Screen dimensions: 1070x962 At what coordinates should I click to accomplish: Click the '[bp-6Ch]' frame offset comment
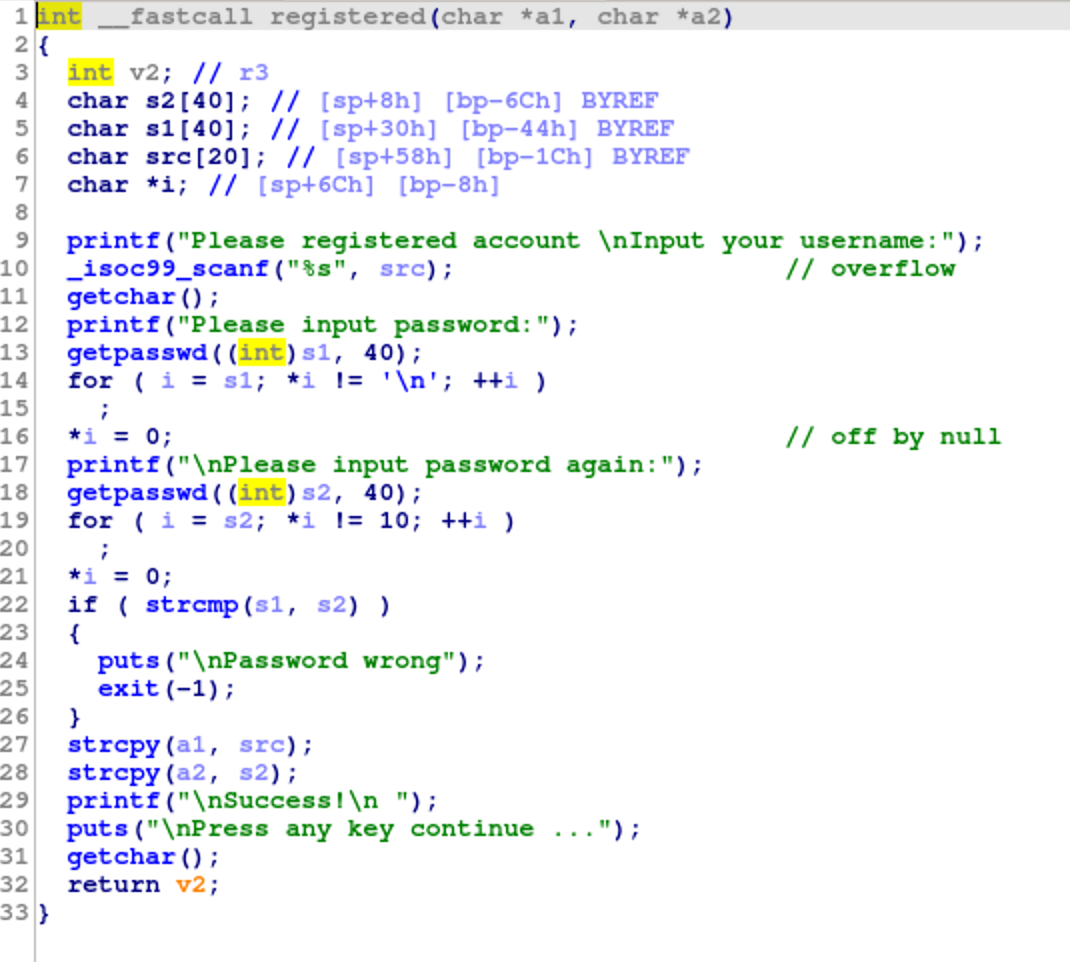coord(504,101)
